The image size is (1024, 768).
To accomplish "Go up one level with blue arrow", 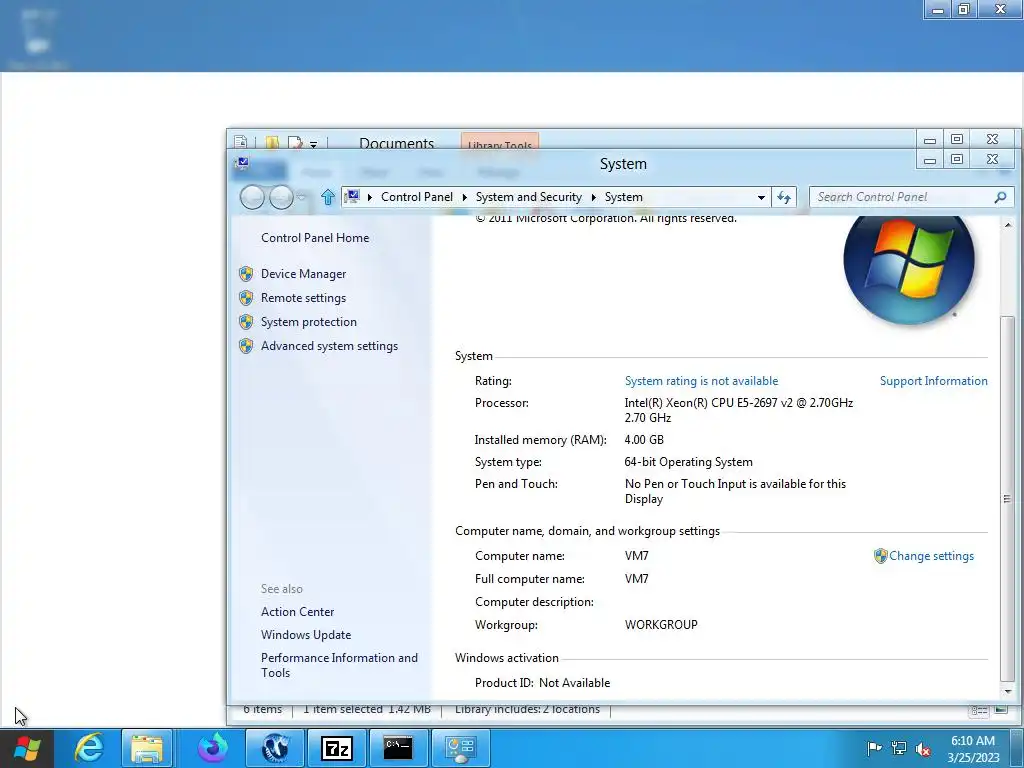I will click(x=328, y=197).
